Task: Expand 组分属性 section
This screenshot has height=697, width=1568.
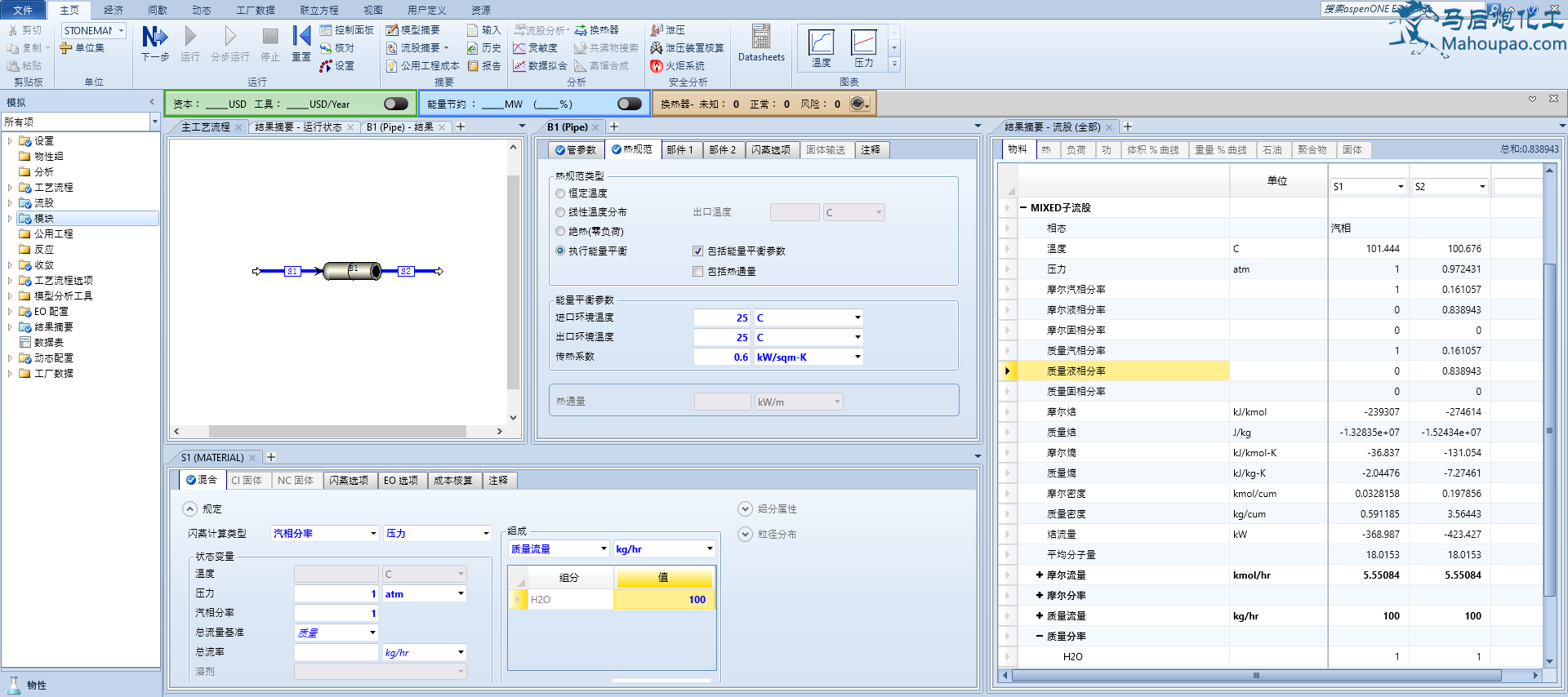Action: pos(745,508)
